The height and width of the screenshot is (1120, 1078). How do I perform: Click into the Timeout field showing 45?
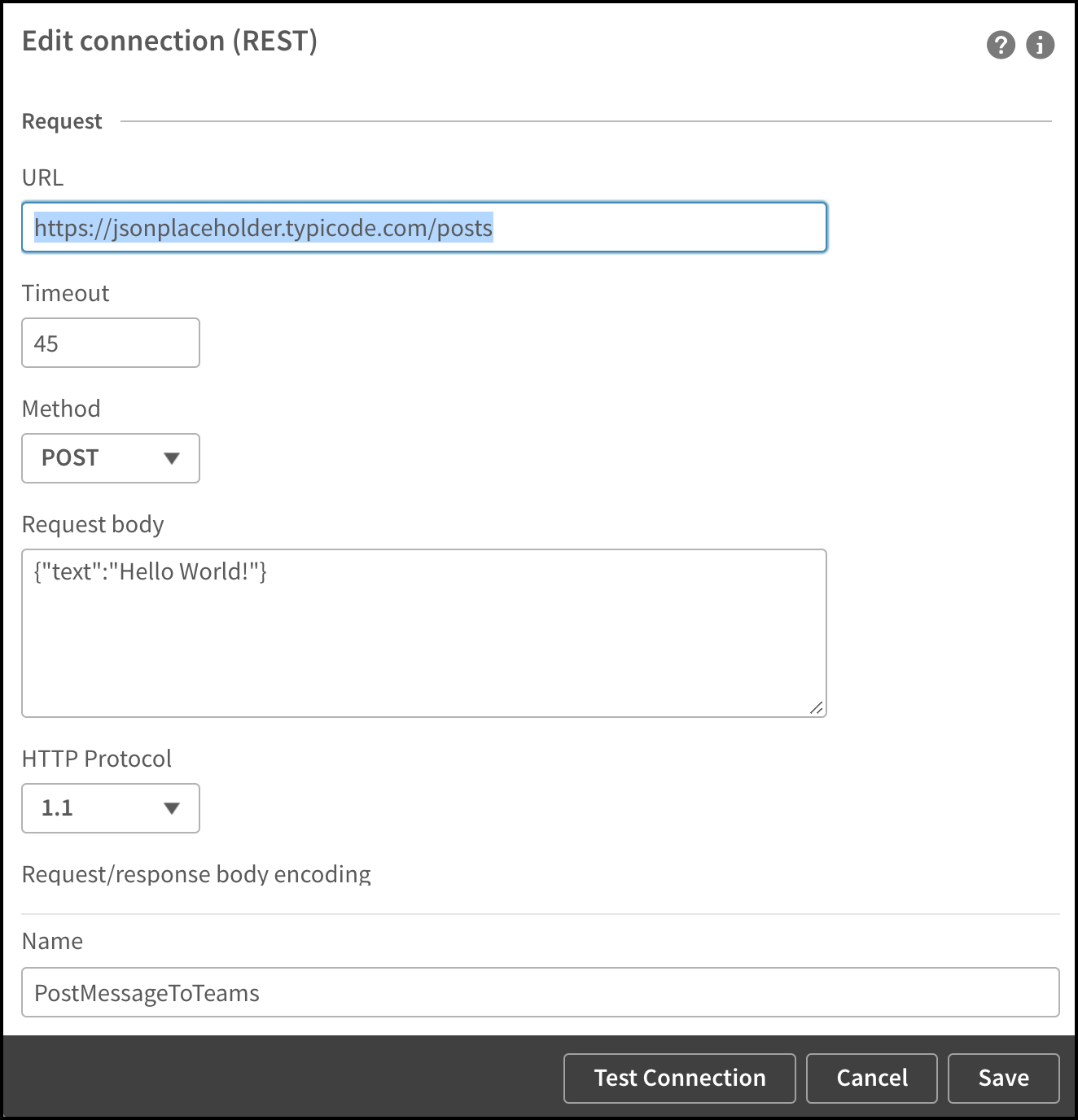[x=111, y=343]
